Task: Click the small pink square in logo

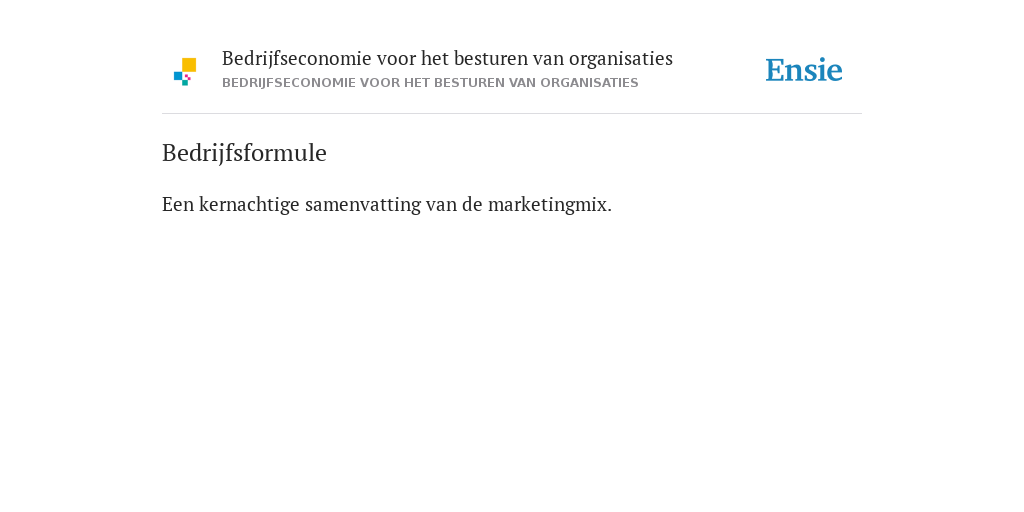Action: click(187, 77)
